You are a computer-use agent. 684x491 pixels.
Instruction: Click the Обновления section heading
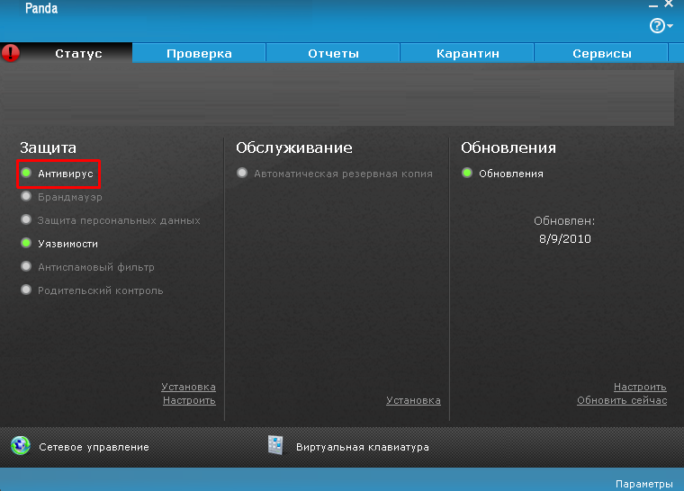pos(509,148)
